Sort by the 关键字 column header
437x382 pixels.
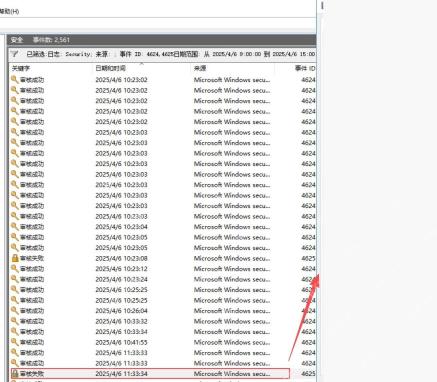pyautogui.click(x=21, y=68)
